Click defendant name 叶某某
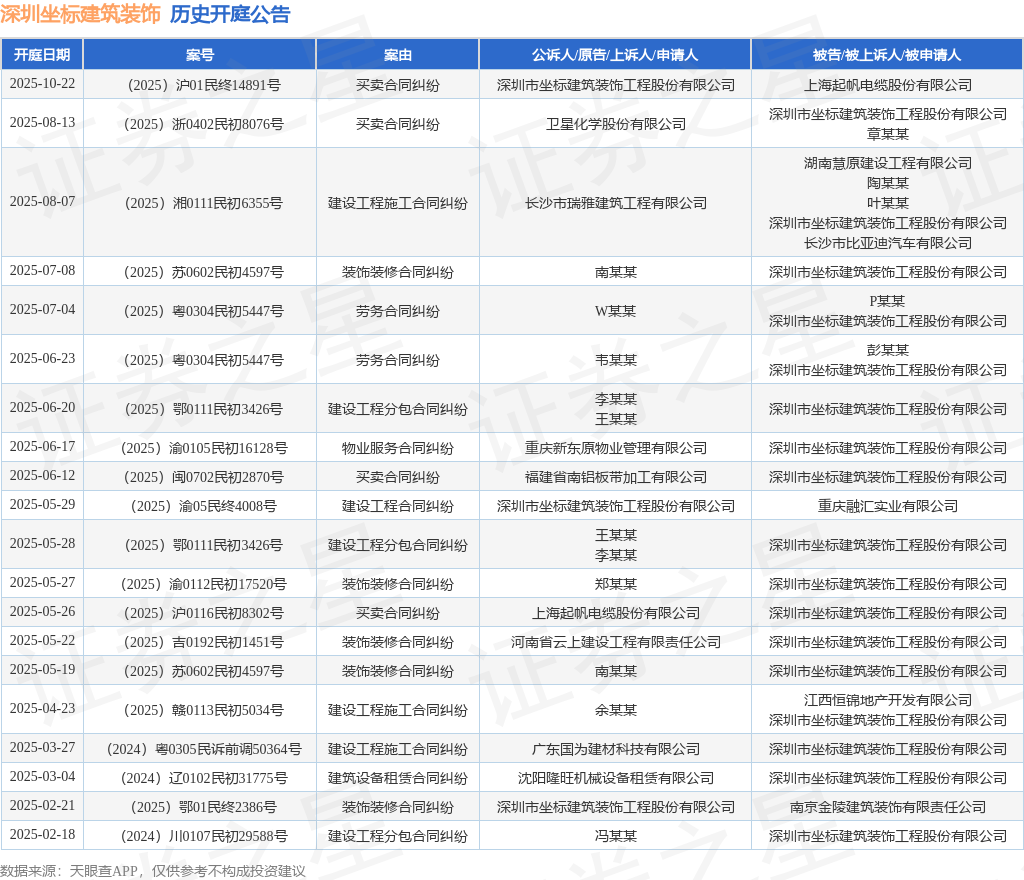 click(x=888, y=203)
